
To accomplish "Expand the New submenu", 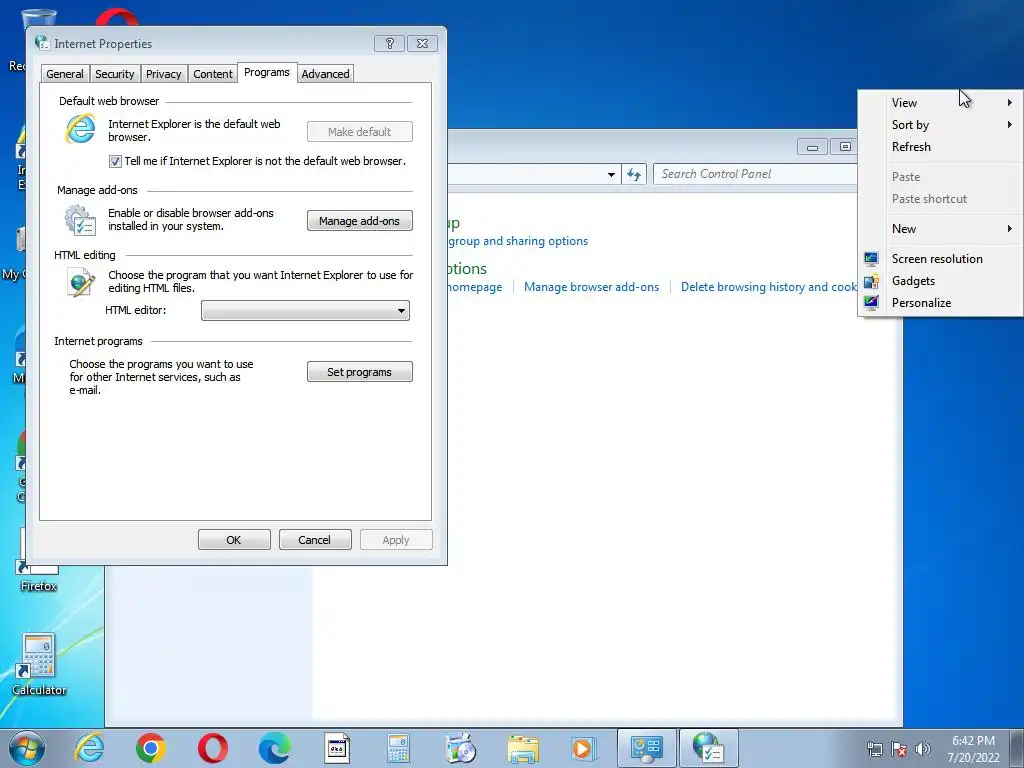I will pyautogui.click(x=940, y=229).
